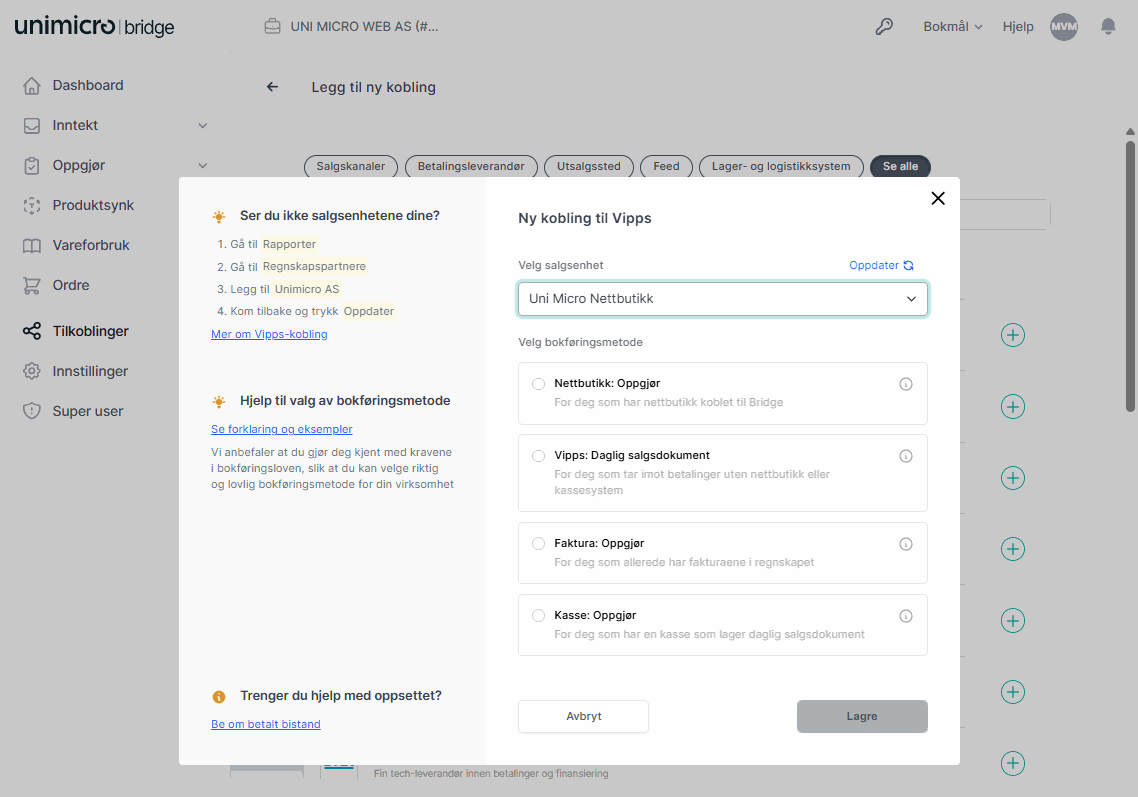The height and width of the screenshot is (797, 1138).
Task: Click the lightbulb icon by Ser du ikke salgsenhetene
Action: 218,216
